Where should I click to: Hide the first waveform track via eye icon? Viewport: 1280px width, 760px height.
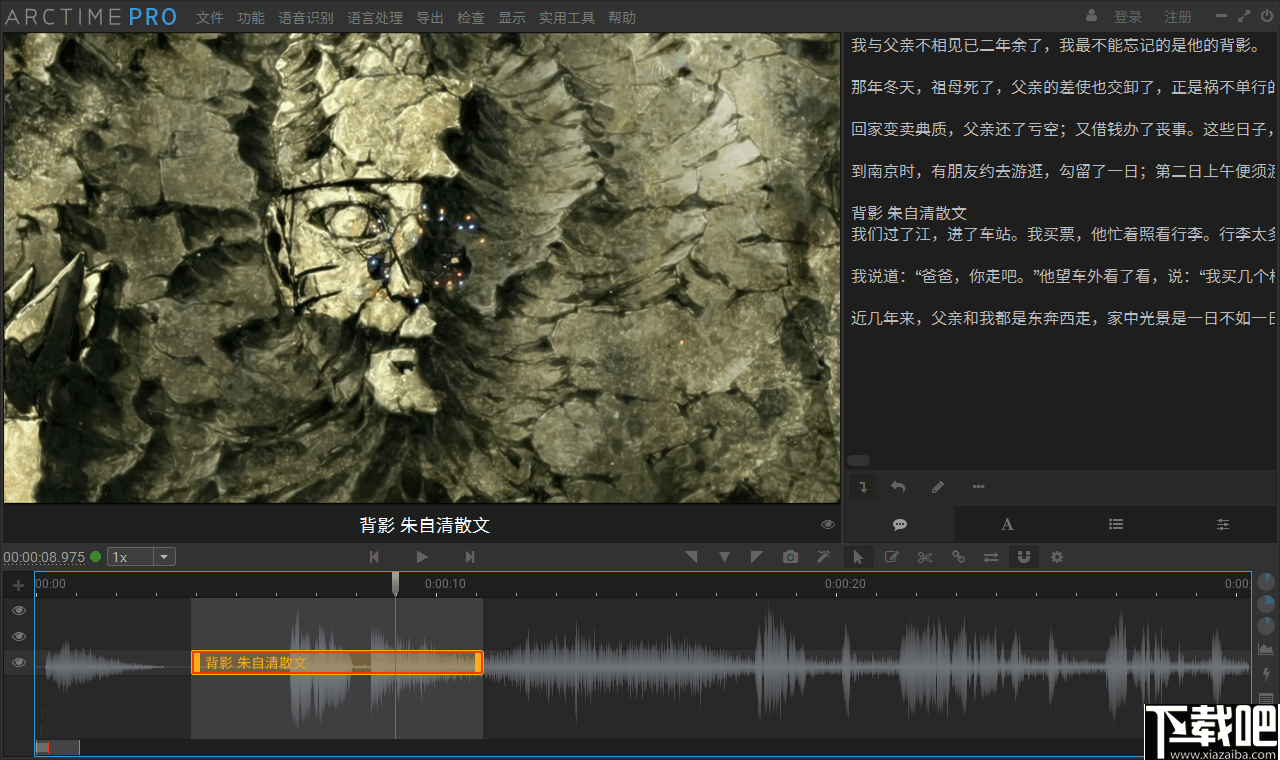click(x=18, y=610)
